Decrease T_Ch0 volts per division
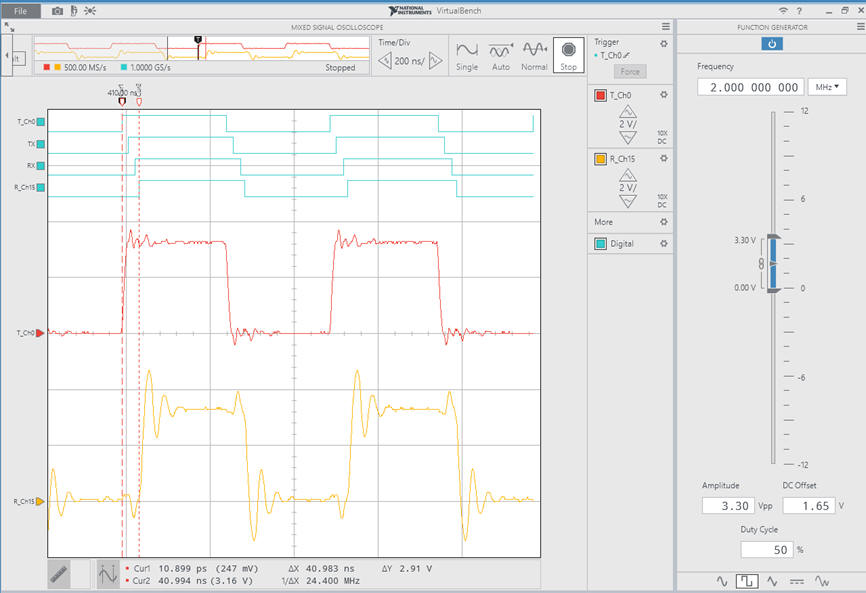Viewport: 866px width, 593px height. click(x=627, y=137)
